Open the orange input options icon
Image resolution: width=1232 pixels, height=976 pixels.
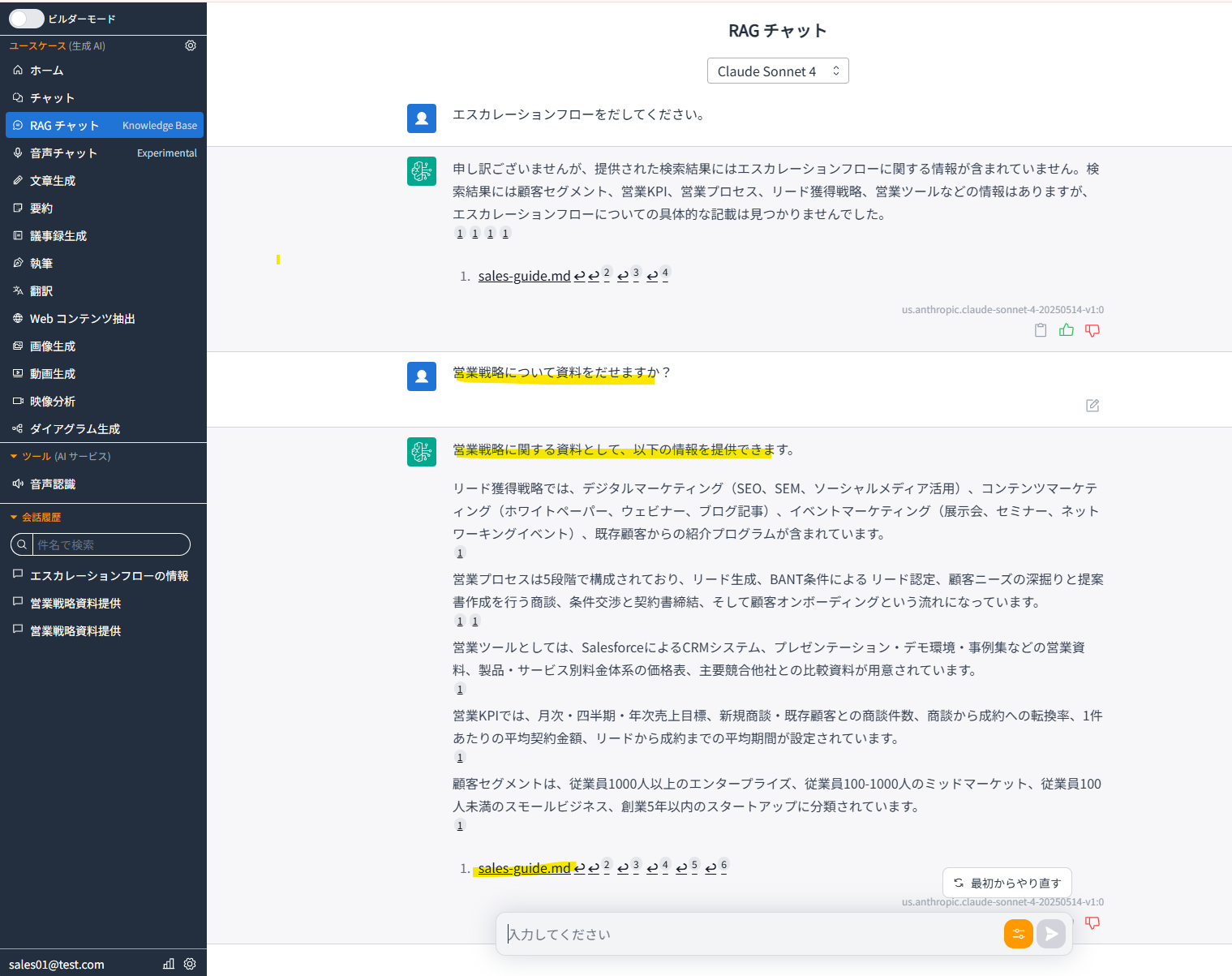(1018, 934)
